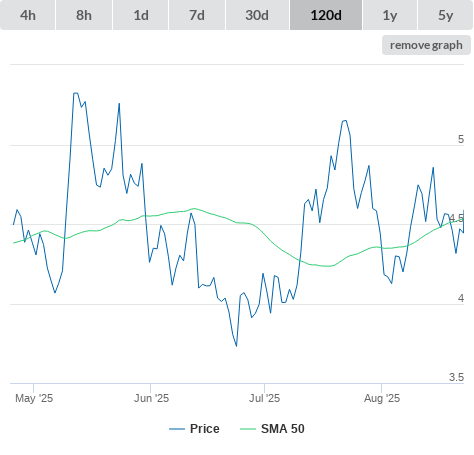Toggle the SMA 50 legend entry

(x=283, y=429)
